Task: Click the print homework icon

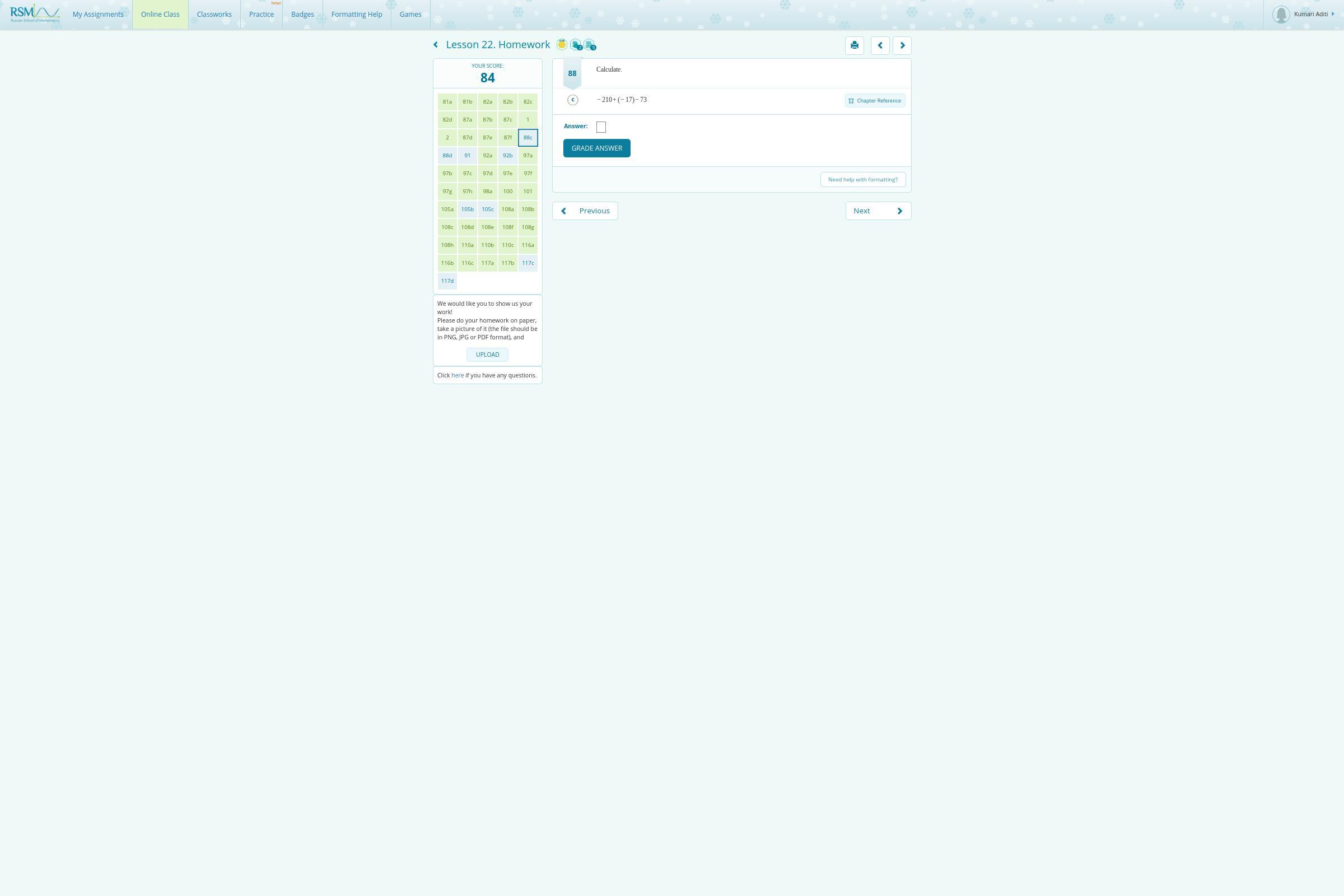Action: (x=855, y=45)
